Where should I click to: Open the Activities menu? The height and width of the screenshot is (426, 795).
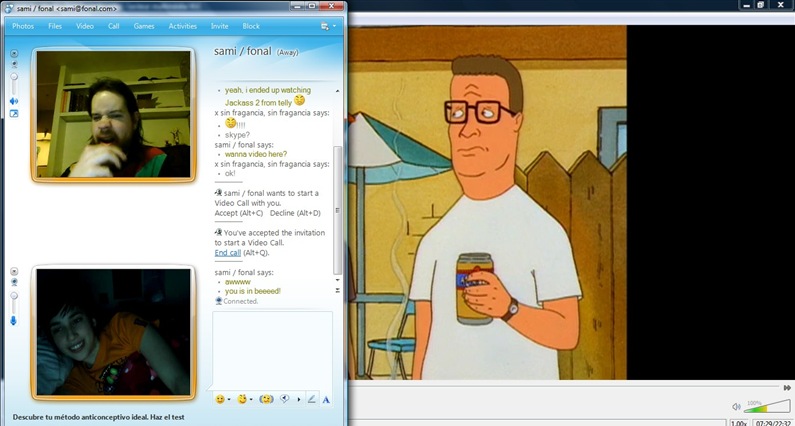click(x=183, y=26)
